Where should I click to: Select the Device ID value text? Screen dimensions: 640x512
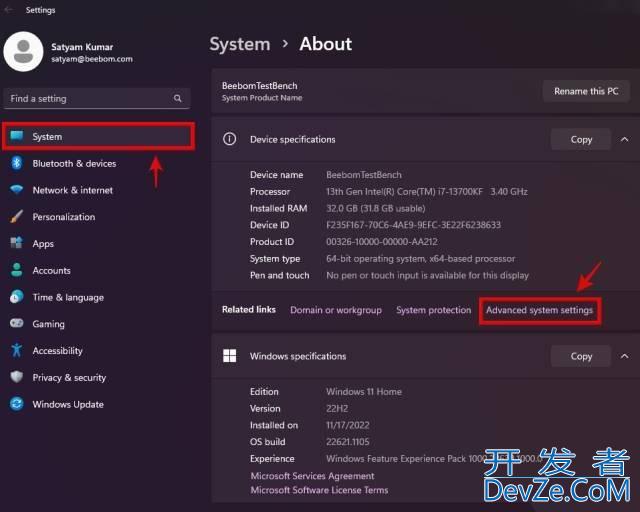coord(413,225)
